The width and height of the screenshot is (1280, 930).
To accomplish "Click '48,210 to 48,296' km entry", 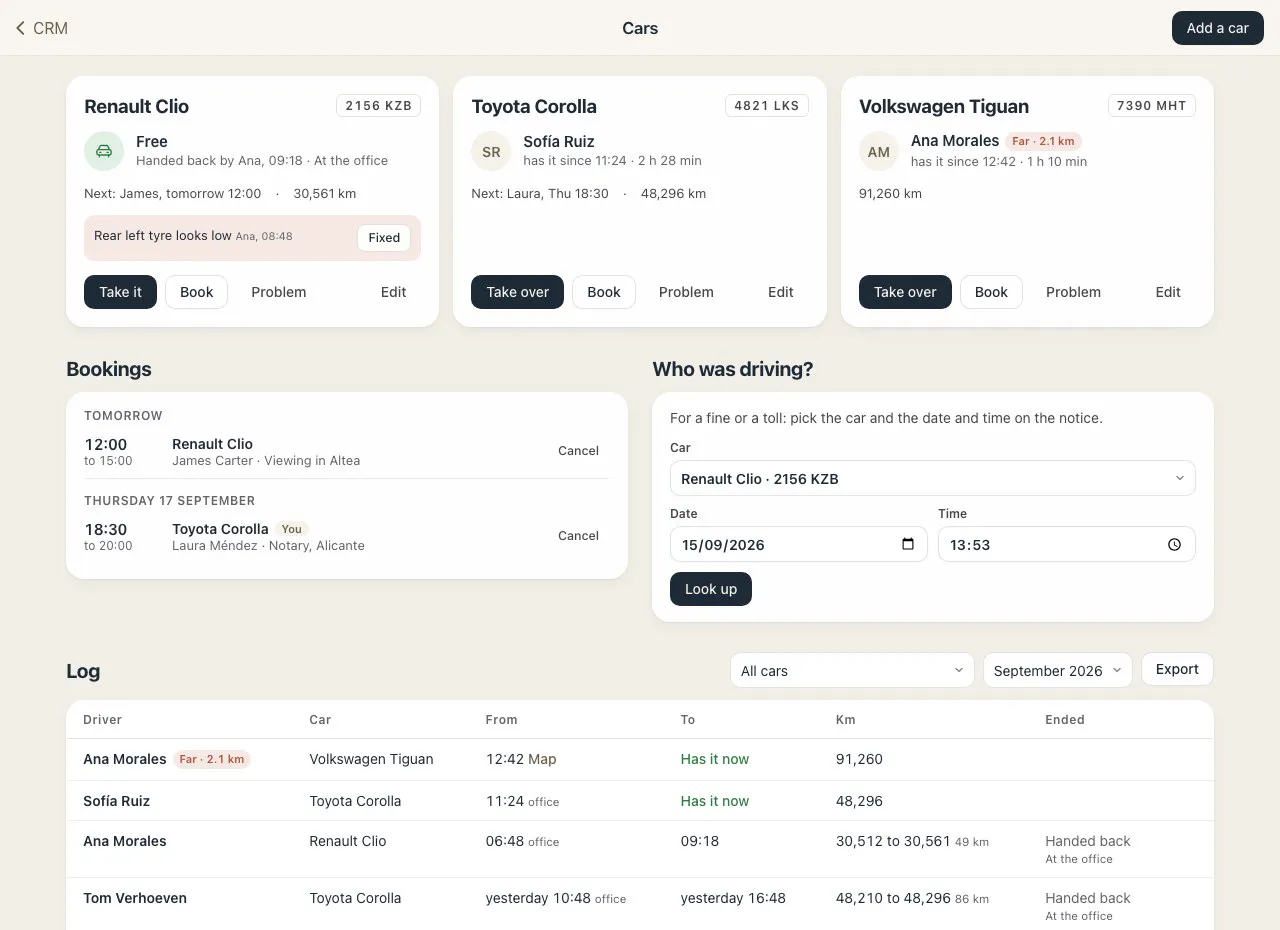I will point(893,898).
